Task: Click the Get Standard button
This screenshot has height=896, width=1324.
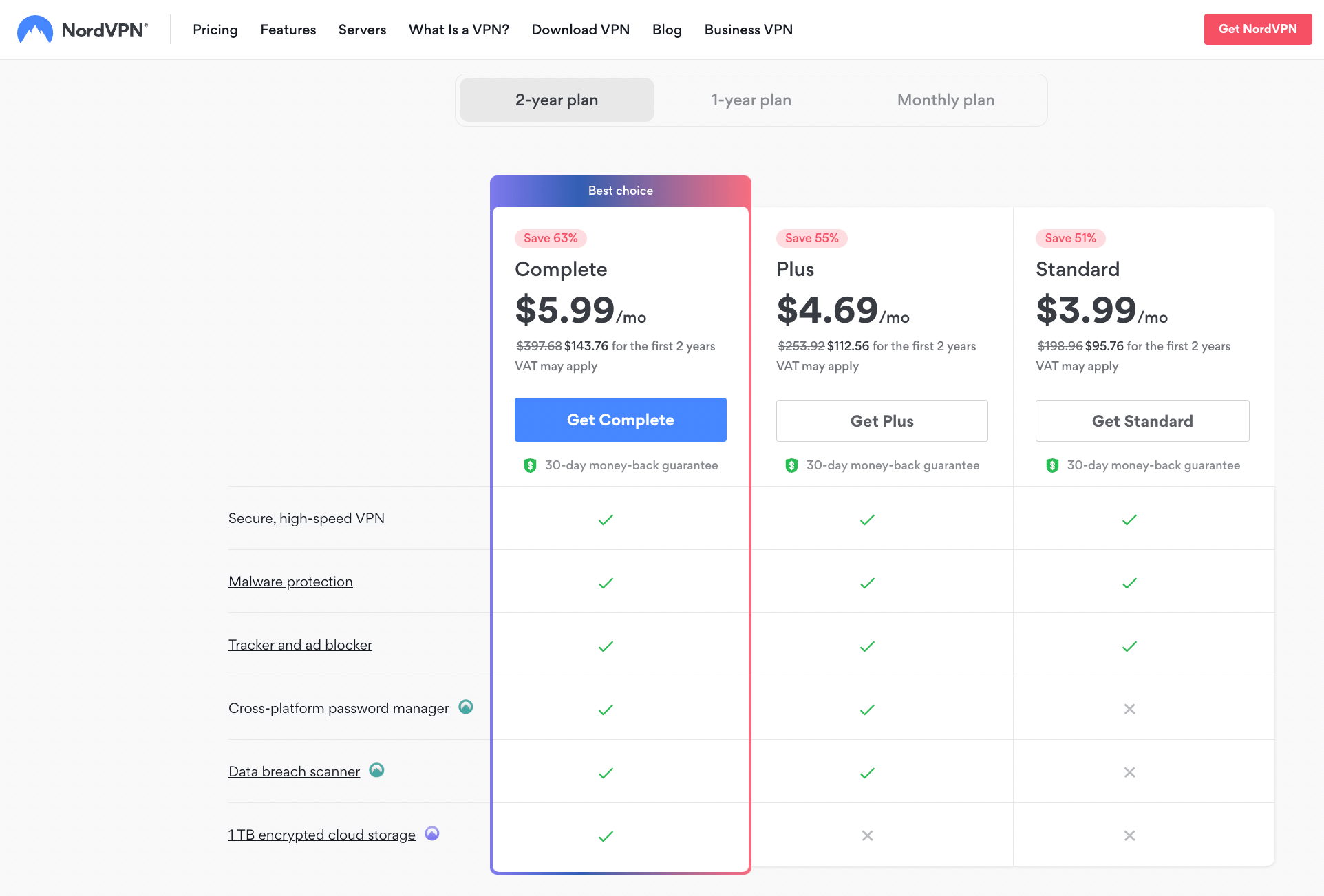Action: [1142, 420]
